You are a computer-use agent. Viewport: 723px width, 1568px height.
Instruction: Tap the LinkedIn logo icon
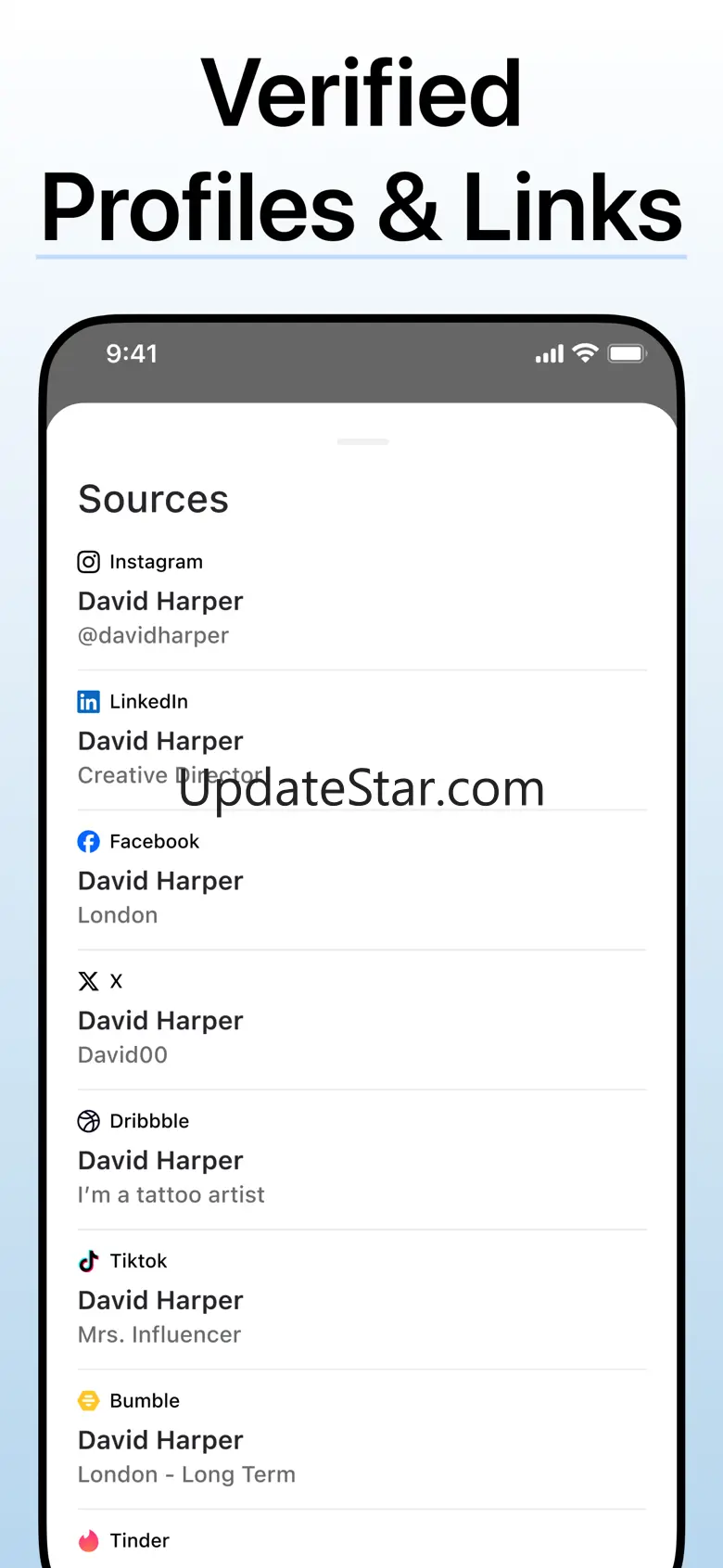pyautogui.click(x=88, y=702)
